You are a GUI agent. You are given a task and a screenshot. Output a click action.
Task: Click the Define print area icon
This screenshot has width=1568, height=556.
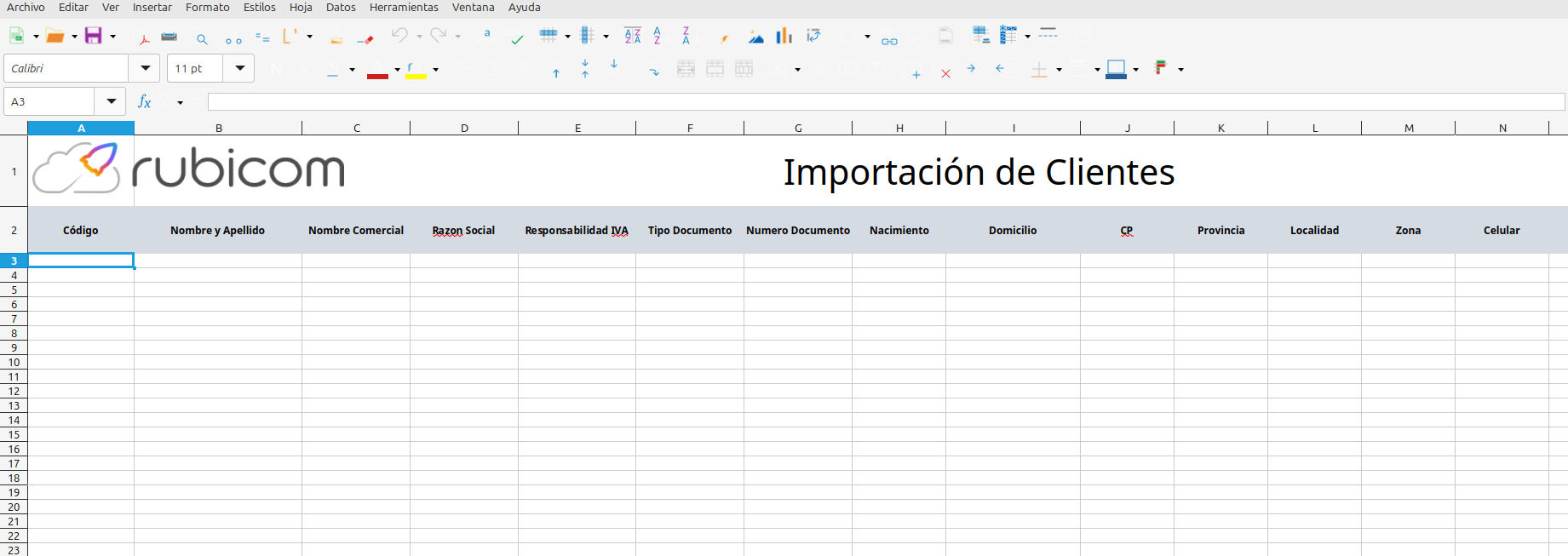click(981, 36)
